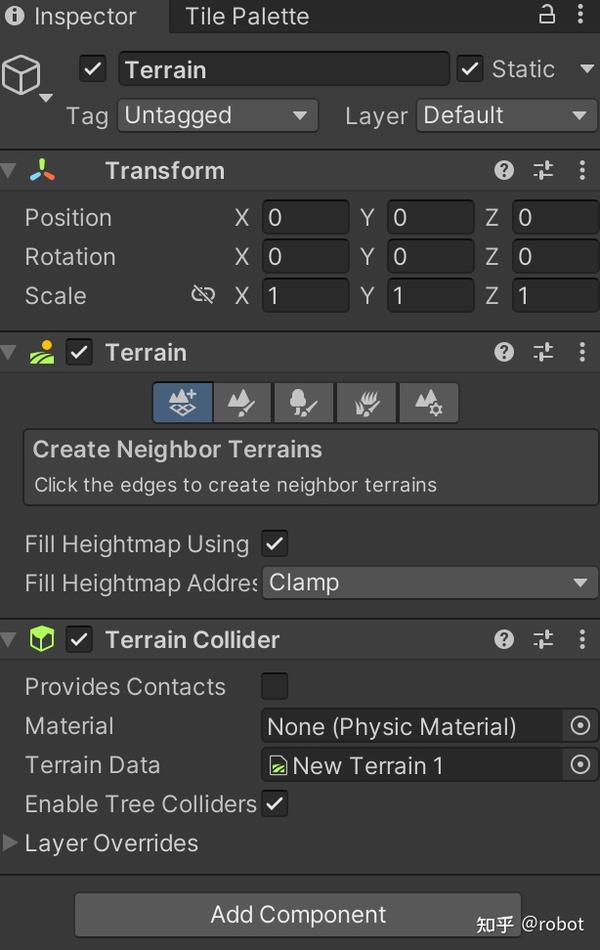The image size is (600, 950).
Task: Click the Scale constrain proportions link icon
Action: (203, 295)
